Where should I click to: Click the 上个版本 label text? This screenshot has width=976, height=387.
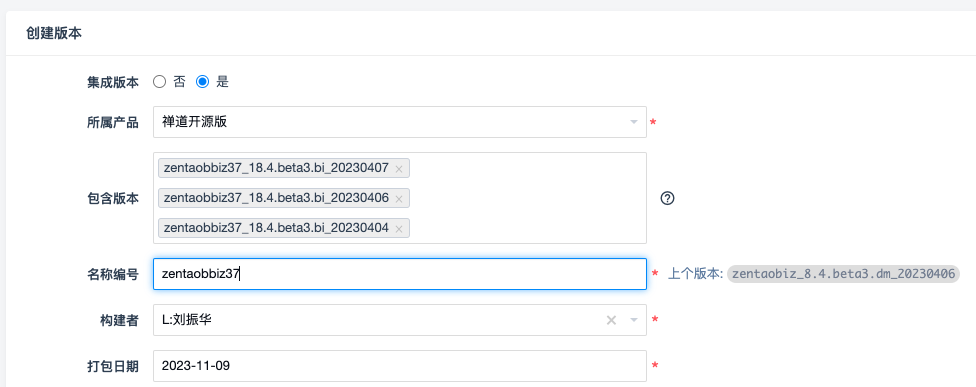tap(695, 274)
